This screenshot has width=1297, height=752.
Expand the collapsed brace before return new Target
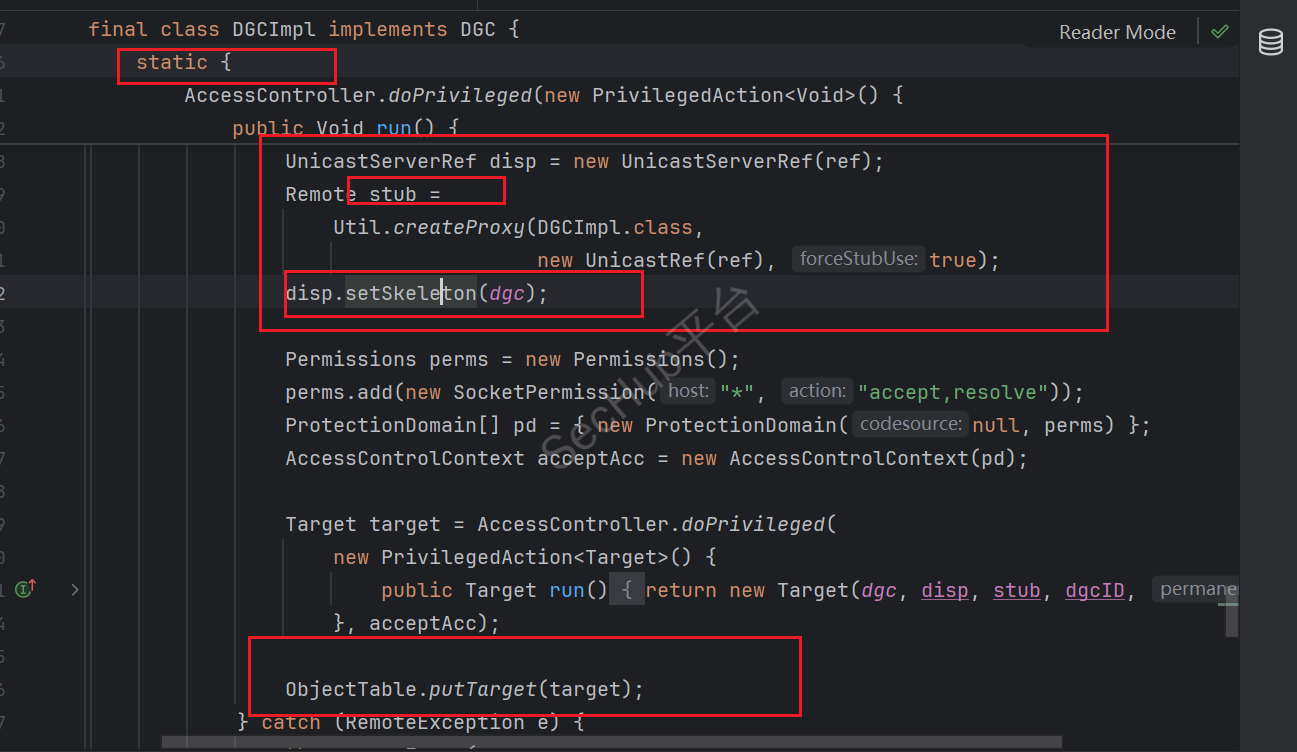point(627,590)
